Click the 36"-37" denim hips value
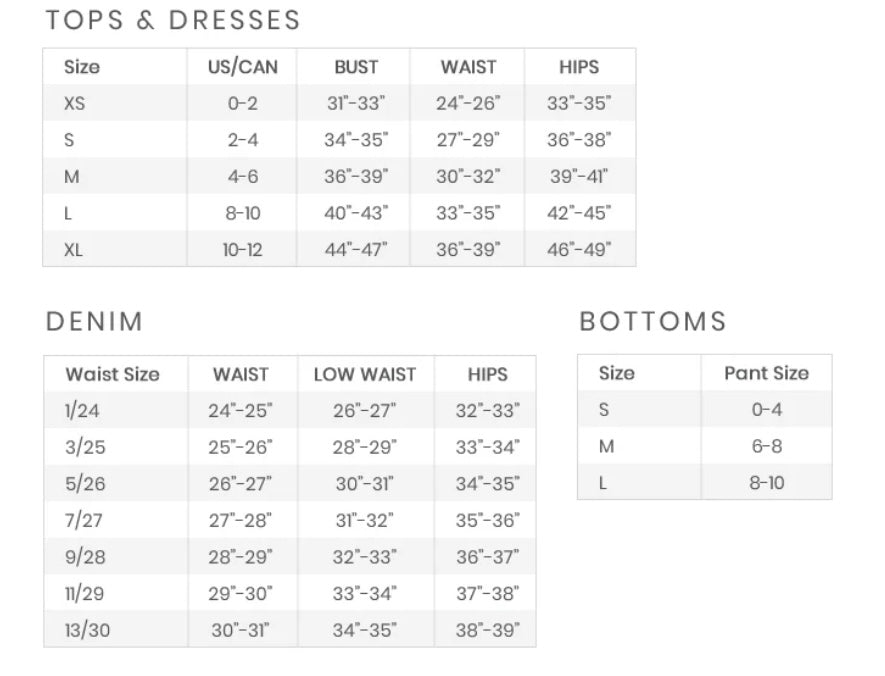885x676 pixels. click(x=488, y=557)
